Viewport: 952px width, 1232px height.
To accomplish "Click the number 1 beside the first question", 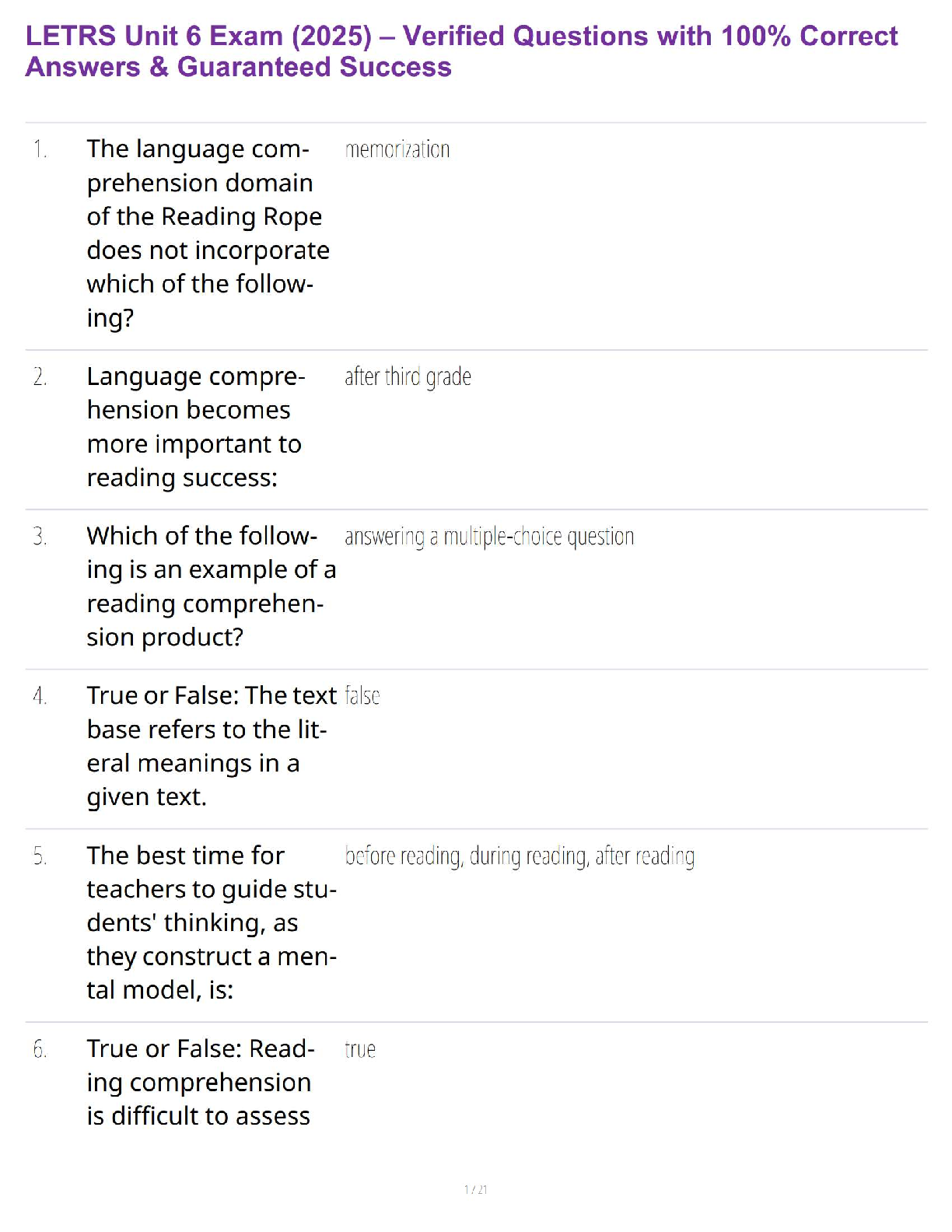I will point(40,149).
